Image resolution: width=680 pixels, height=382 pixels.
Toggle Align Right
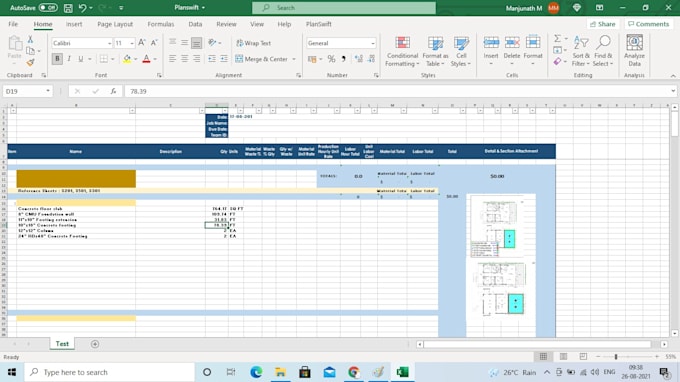(197, 59)
